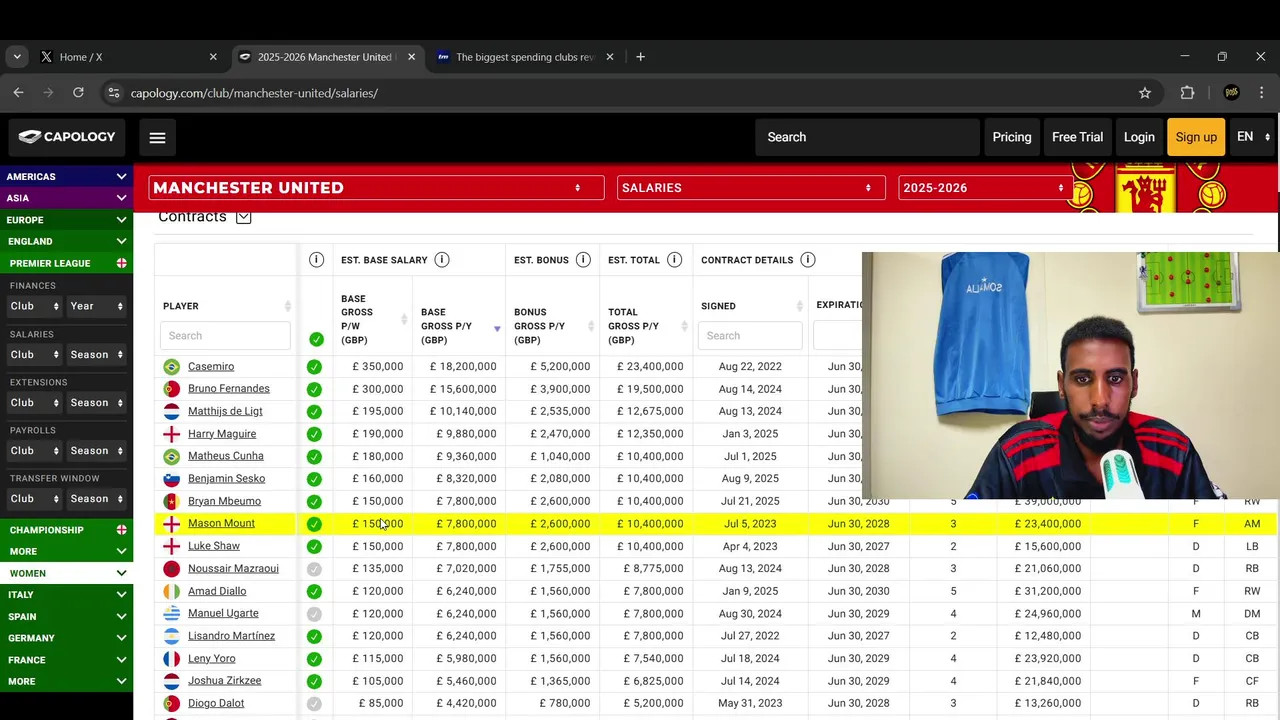Open Salaries Season dropdown in sidebar
1280x720 pixels.
coord(97,354)
